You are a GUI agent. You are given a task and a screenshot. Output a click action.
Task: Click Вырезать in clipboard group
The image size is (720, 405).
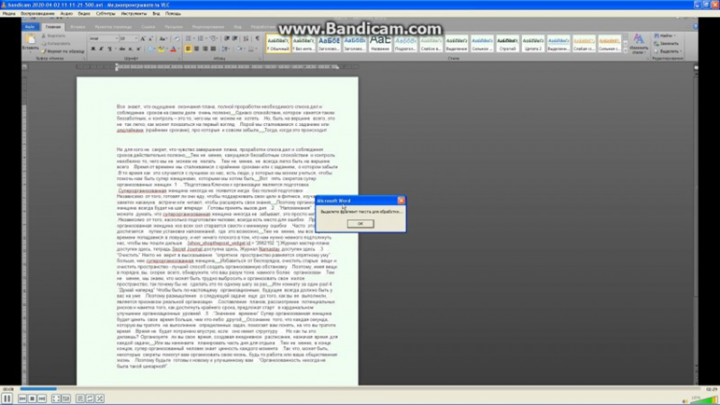point(54,36)
